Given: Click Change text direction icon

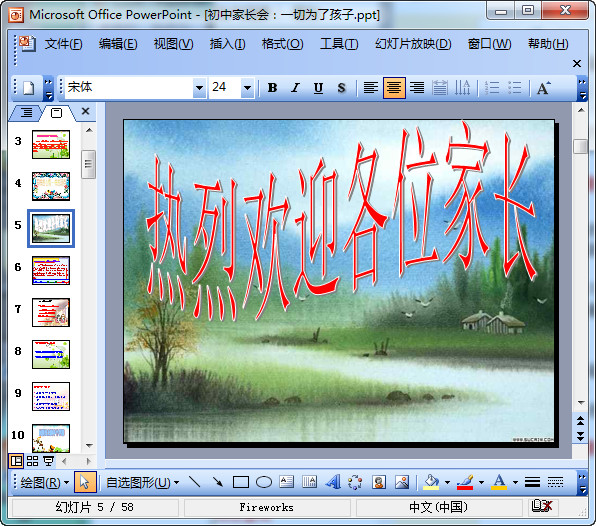Looking at the screenshot, I should pyautogui.click(x=463, y=88).
